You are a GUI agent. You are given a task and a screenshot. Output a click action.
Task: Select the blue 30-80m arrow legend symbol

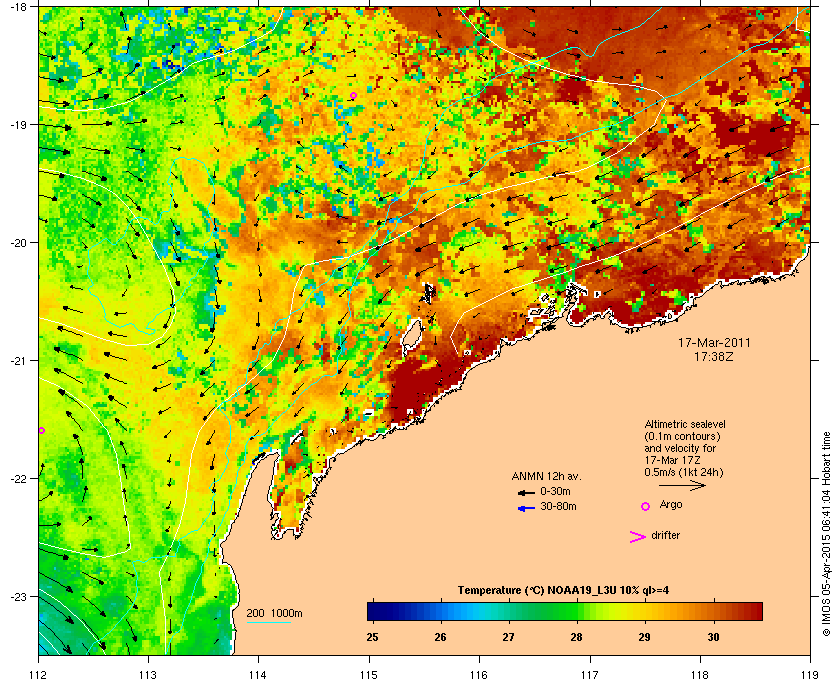(x=526, y=508)
